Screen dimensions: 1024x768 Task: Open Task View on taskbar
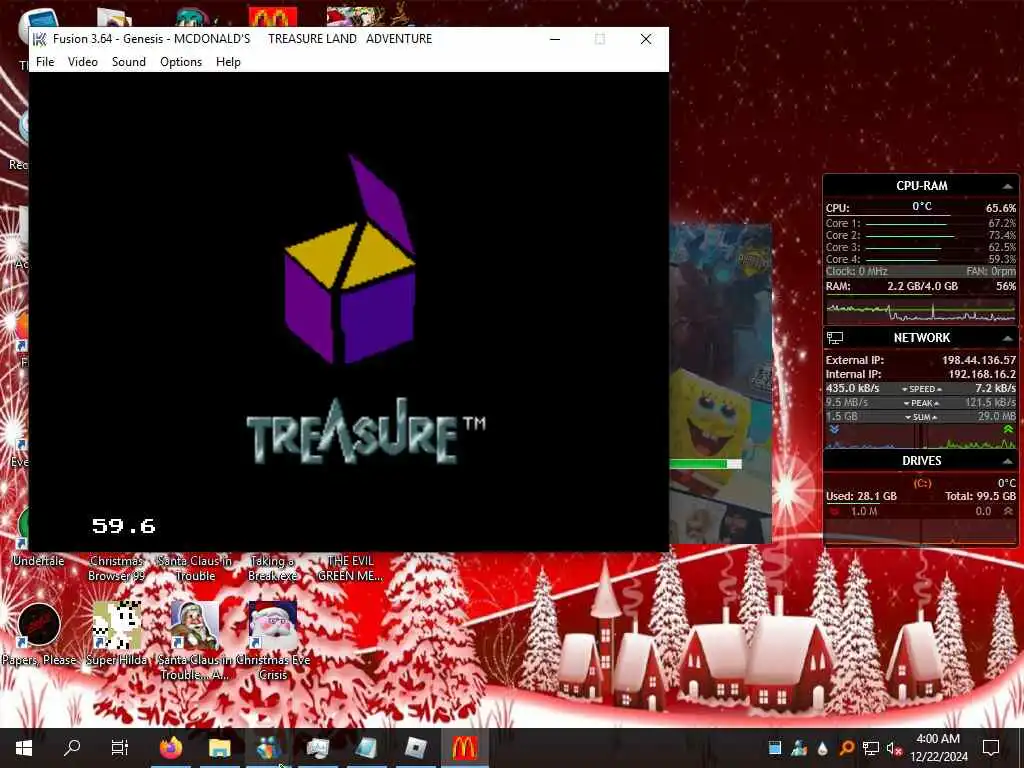coord(120,748)
